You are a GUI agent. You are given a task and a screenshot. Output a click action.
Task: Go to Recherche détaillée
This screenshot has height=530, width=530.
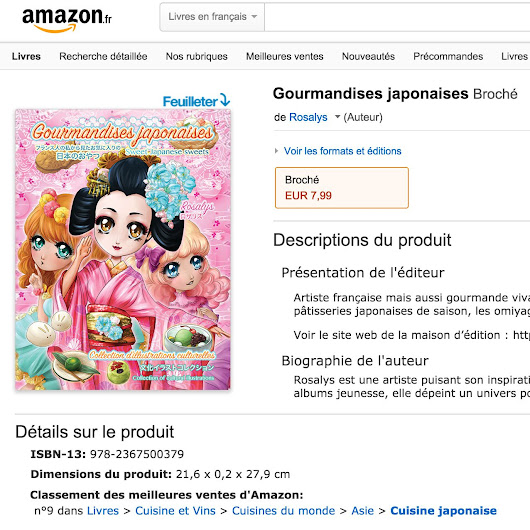coord(103,56)
